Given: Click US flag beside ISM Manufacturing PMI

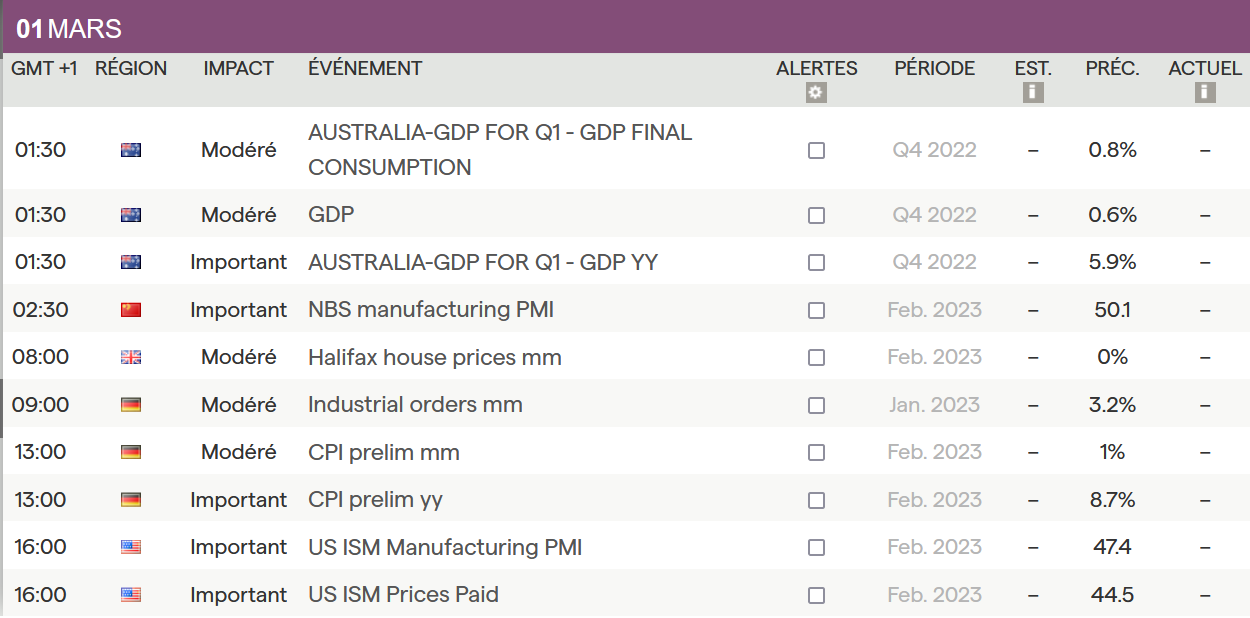Looking at the screenshot, I should [x=131, y=547].
